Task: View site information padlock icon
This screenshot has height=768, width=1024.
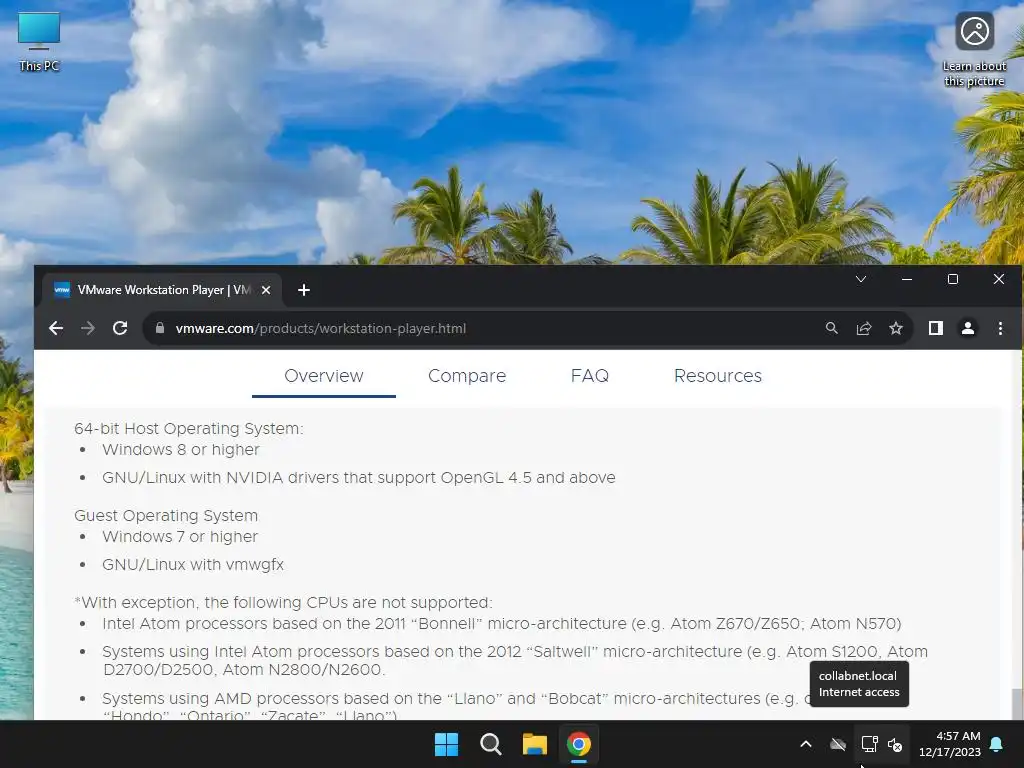Action: pos(160,328)
